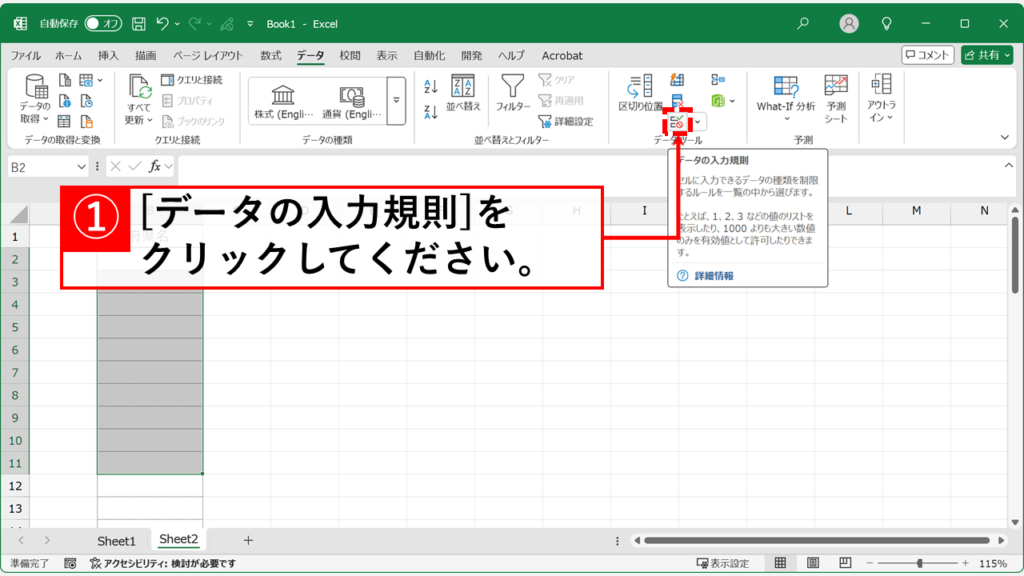This screenshot has width=1024, height=576.
Task: Open the Outline (アウトライン) dropdown
Action: pos(881,98)
